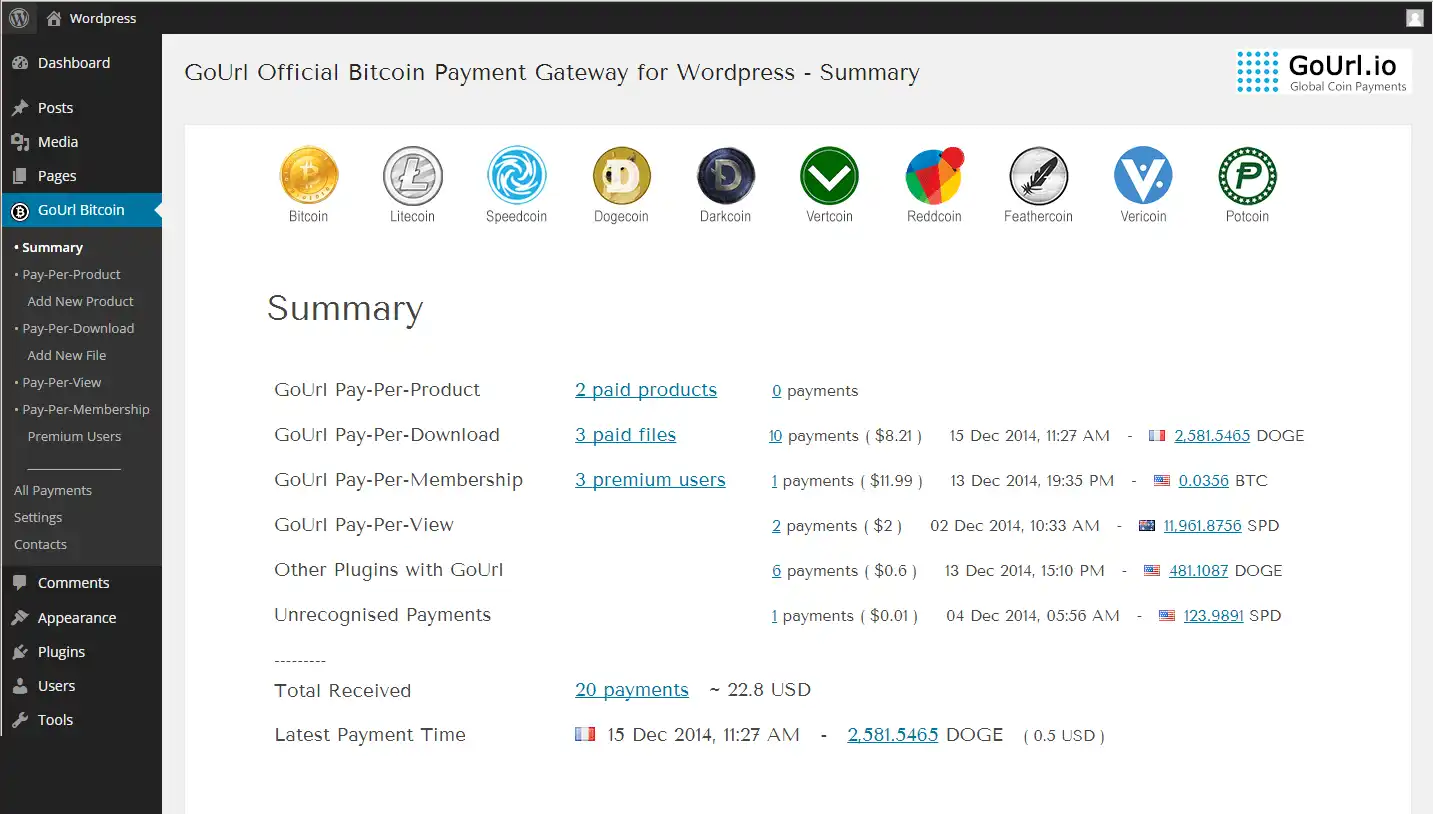Open the '2 paid products' link
This screenshot has height=814, width=1433.
coord(646,390)
